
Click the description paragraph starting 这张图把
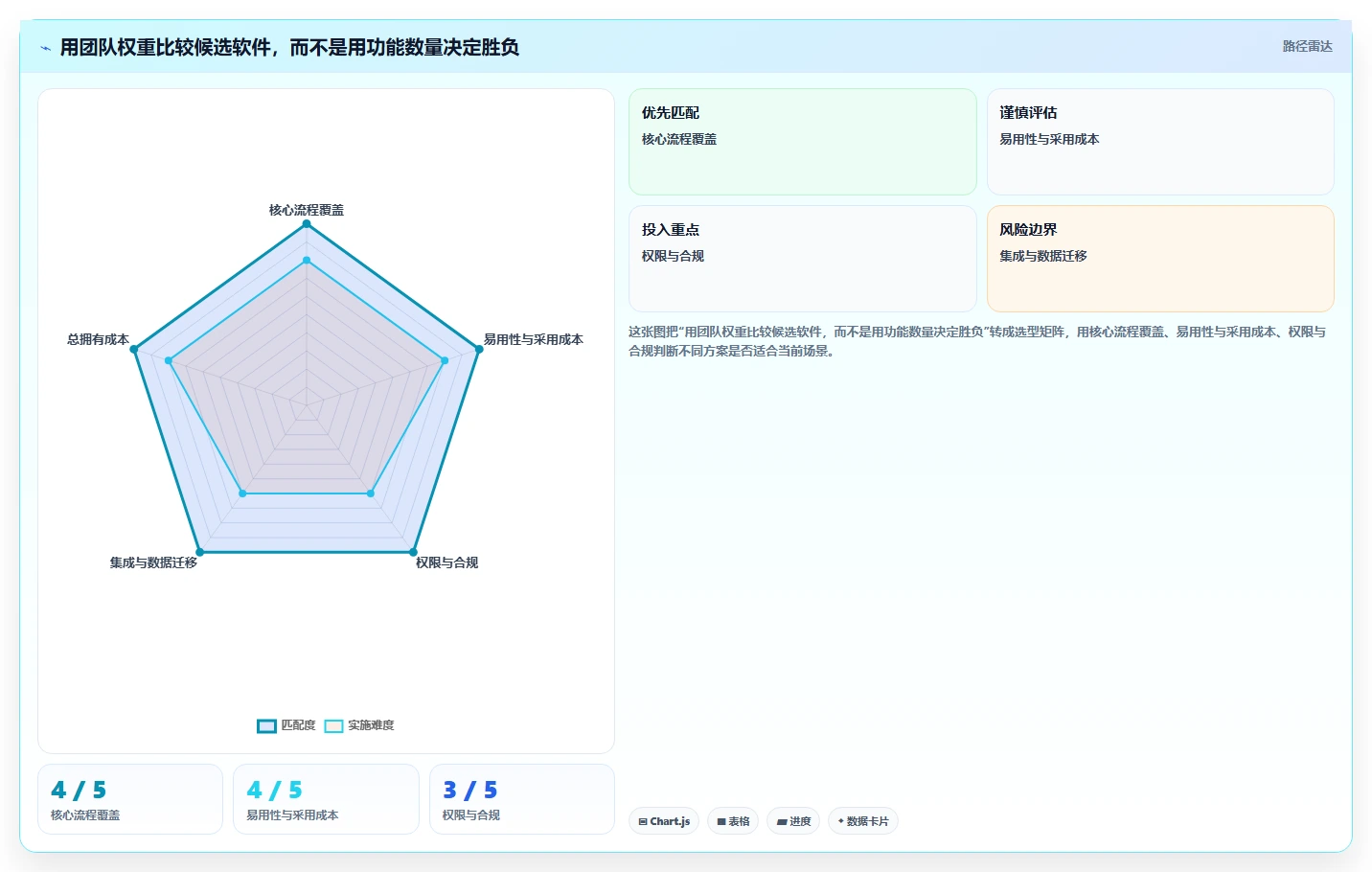click(977, 341)
